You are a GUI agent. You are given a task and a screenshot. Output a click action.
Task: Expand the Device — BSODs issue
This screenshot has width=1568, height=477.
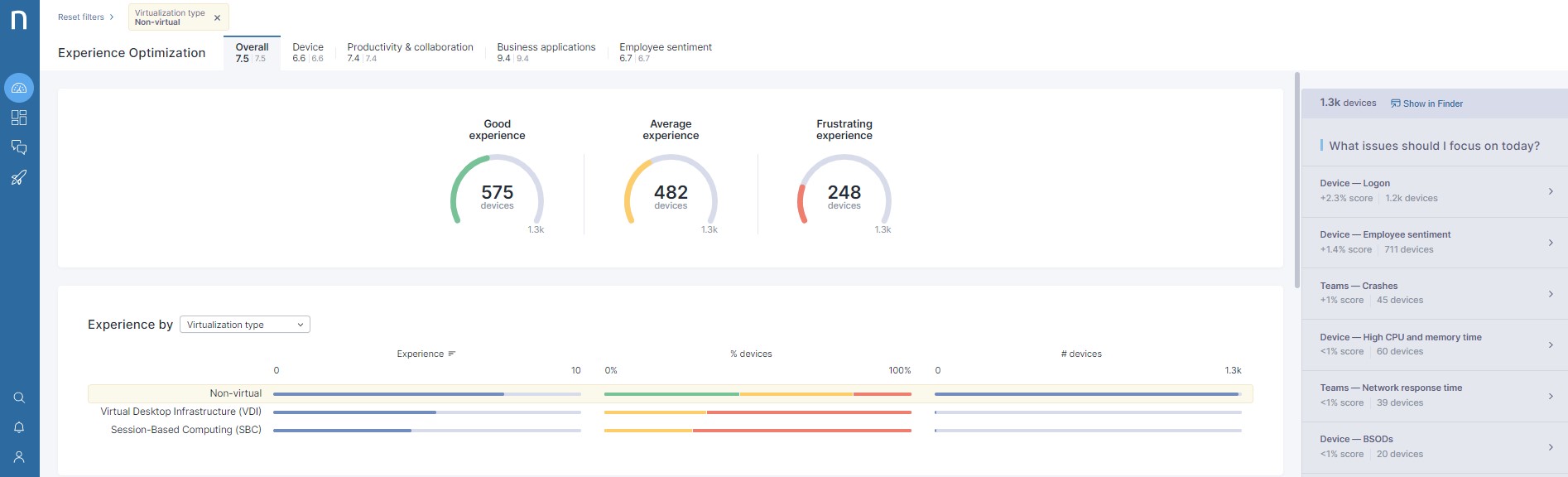(x=1435, y=446)
